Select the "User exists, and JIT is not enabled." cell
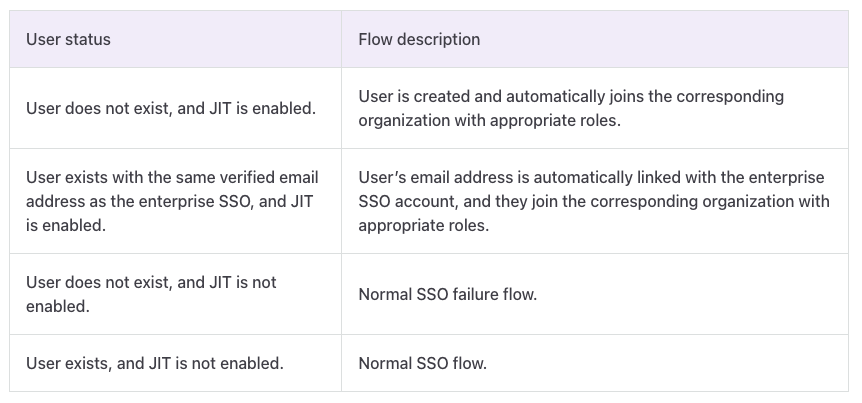The height and width of the screenshot is (403, 862). [155, 363]
